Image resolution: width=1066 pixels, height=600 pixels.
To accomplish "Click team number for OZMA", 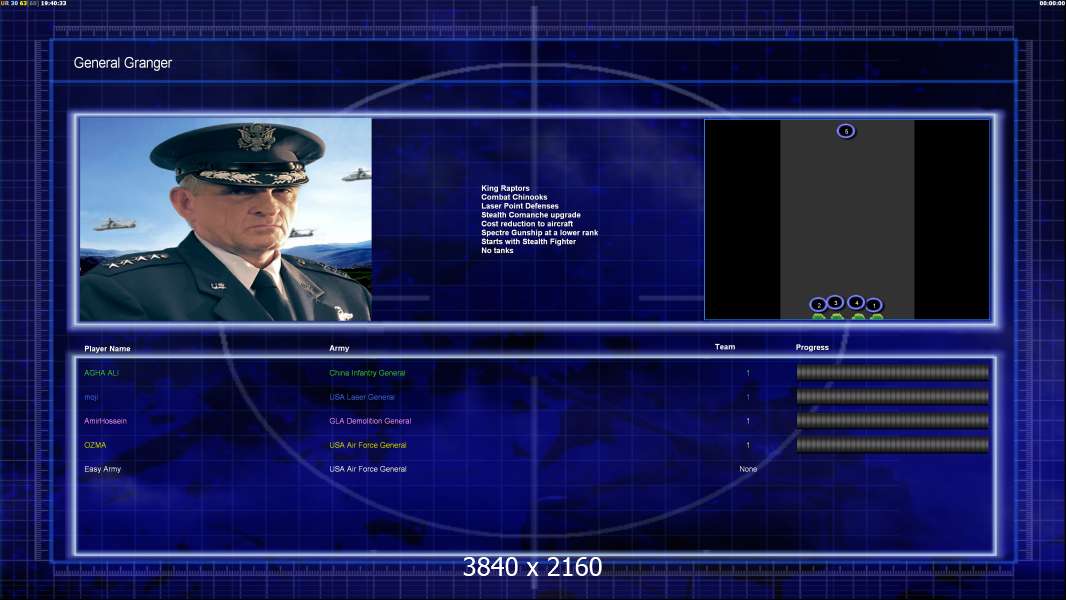I will [x=748, y=445].
